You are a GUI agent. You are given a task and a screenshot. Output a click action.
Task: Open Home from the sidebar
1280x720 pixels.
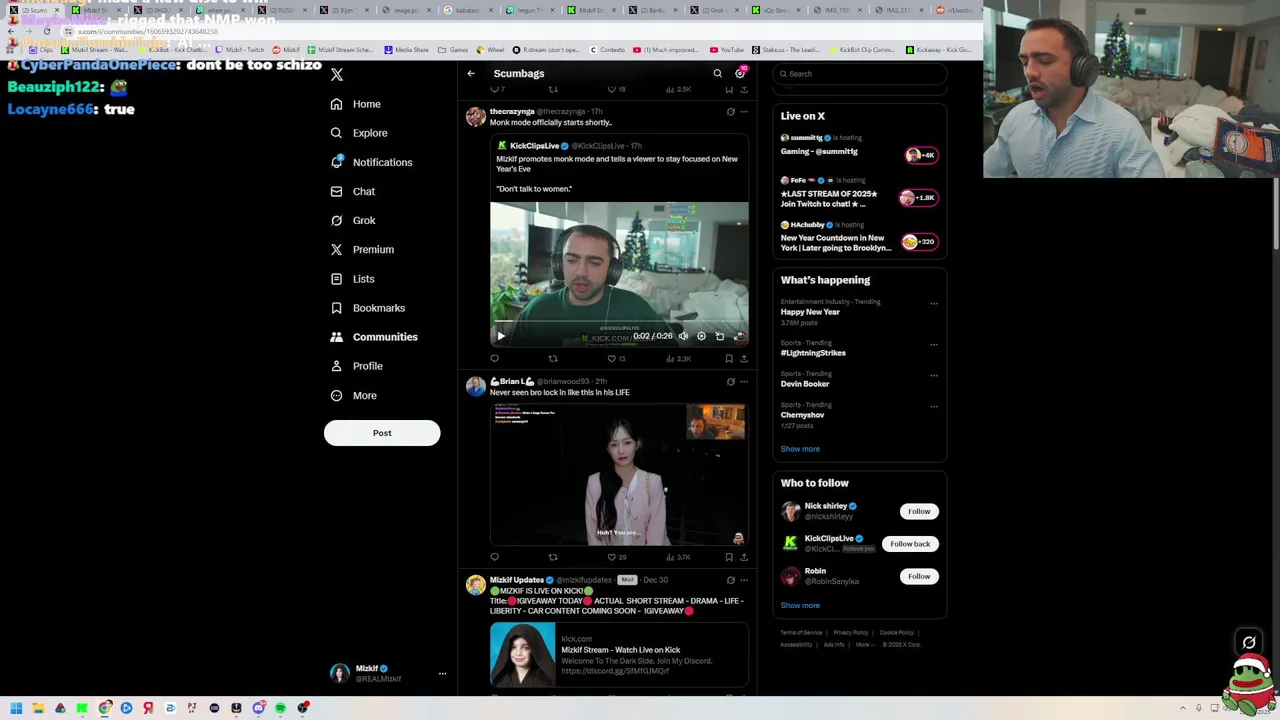pyautogui.click(x=355, y=104)
